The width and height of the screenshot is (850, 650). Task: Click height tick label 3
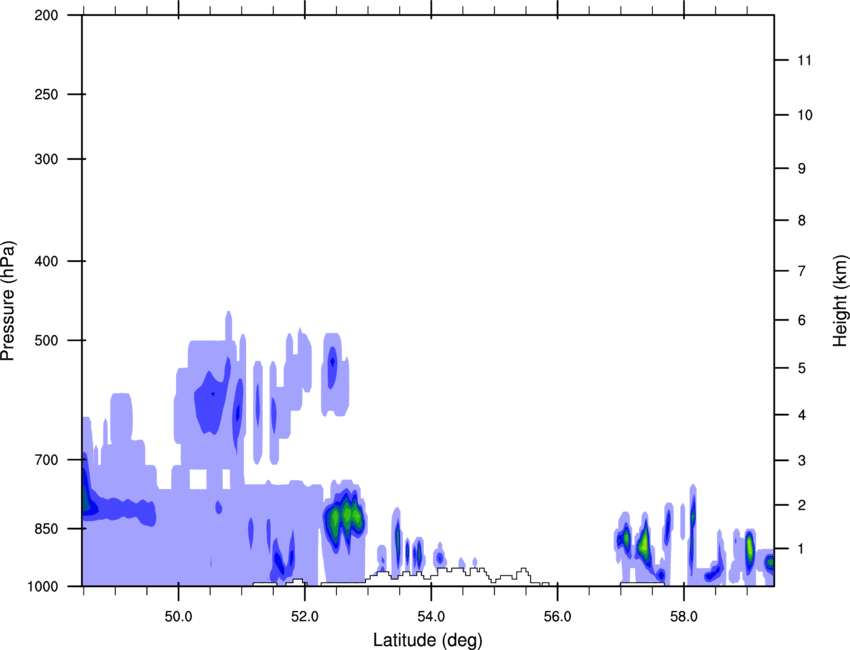pyautogui.click(x=802, y=461)
